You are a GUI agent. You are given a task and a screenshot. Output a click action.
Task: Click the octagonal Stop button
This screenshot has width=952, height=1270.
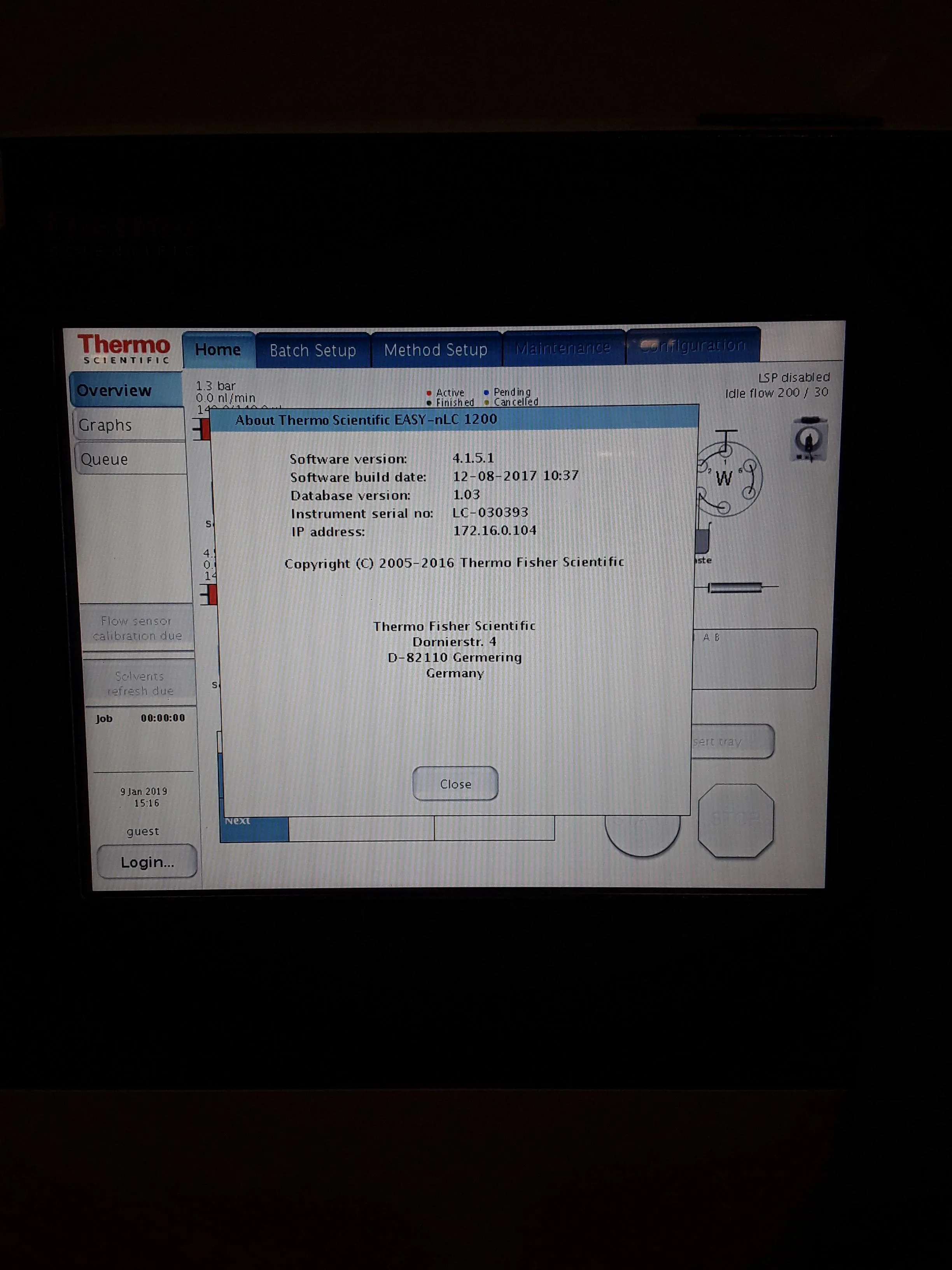coord(736,821)
